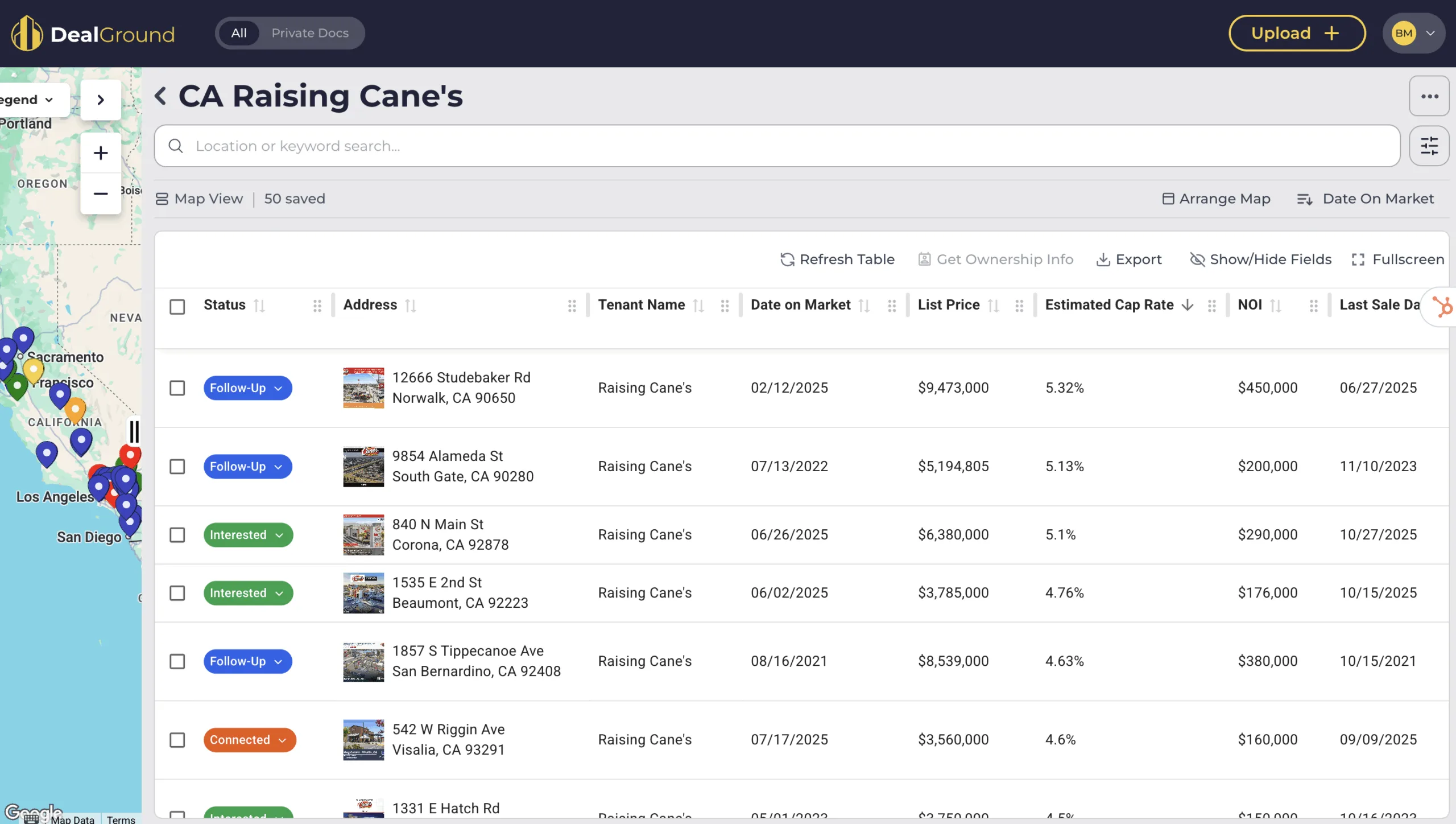Image resolution: width=1456 pixels, height=824 pixels.
Task: Enter Fullscreen table view
Action: point(1398,259)
